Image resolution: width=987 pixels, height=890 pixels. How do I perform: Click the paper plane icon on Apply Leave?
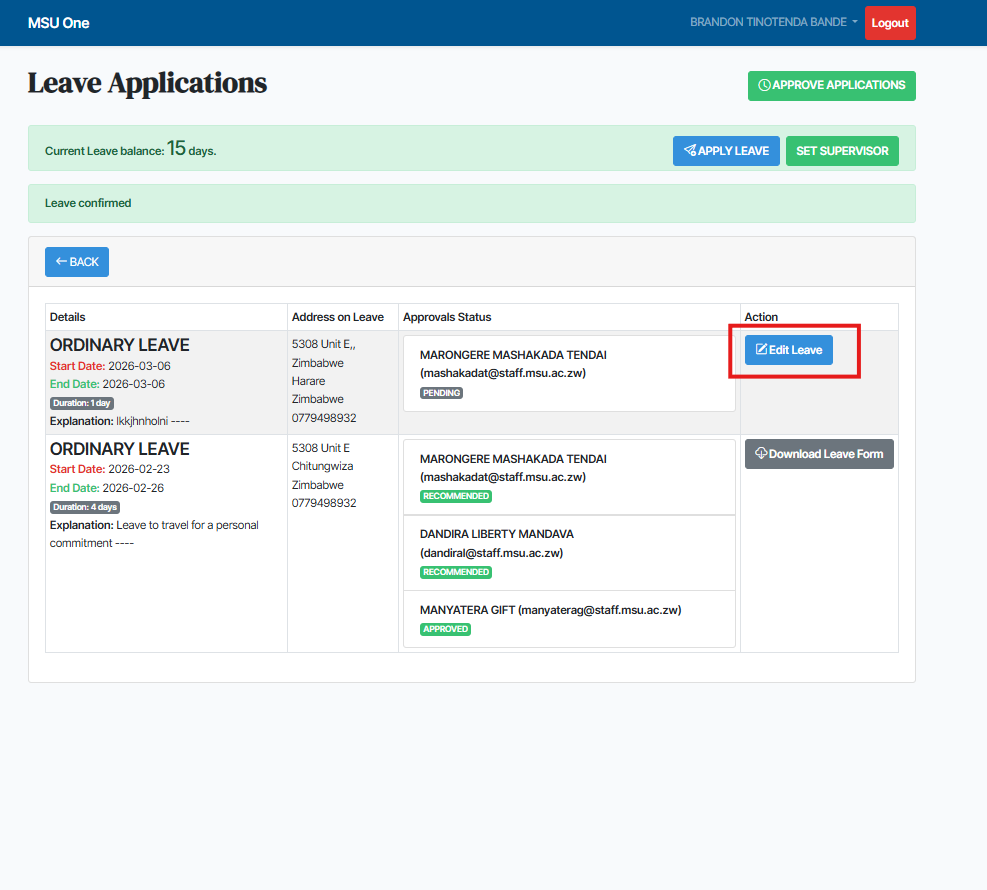690,151
